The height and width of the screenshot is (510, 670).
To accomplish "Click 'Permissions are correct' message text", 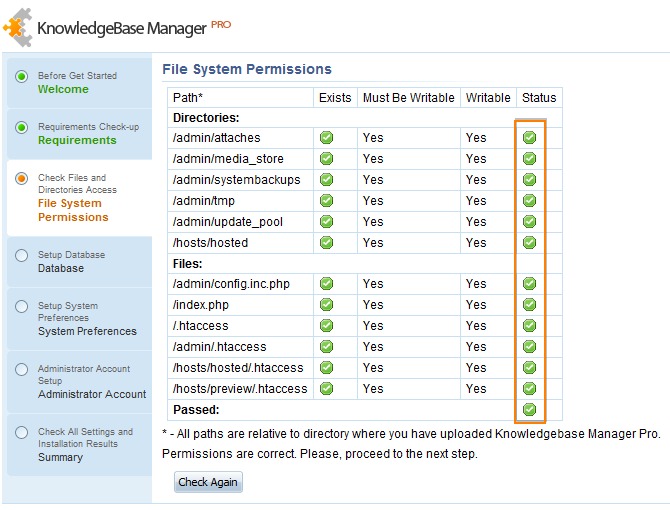I will [320, 454].
